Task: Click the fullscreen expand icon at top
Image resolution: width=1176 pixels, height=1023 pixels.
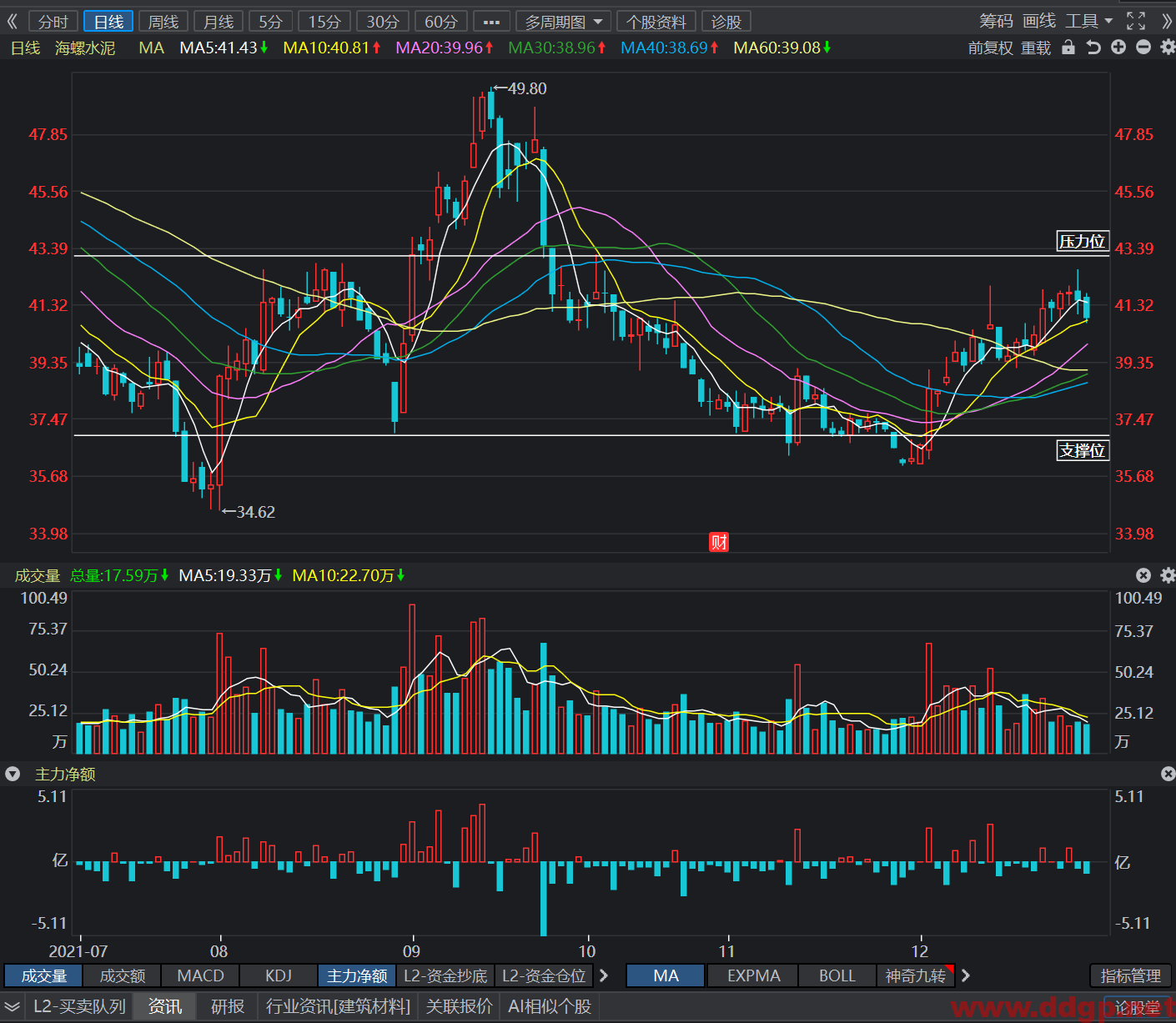Action: pyautogui.click(x=1136, y=21)
